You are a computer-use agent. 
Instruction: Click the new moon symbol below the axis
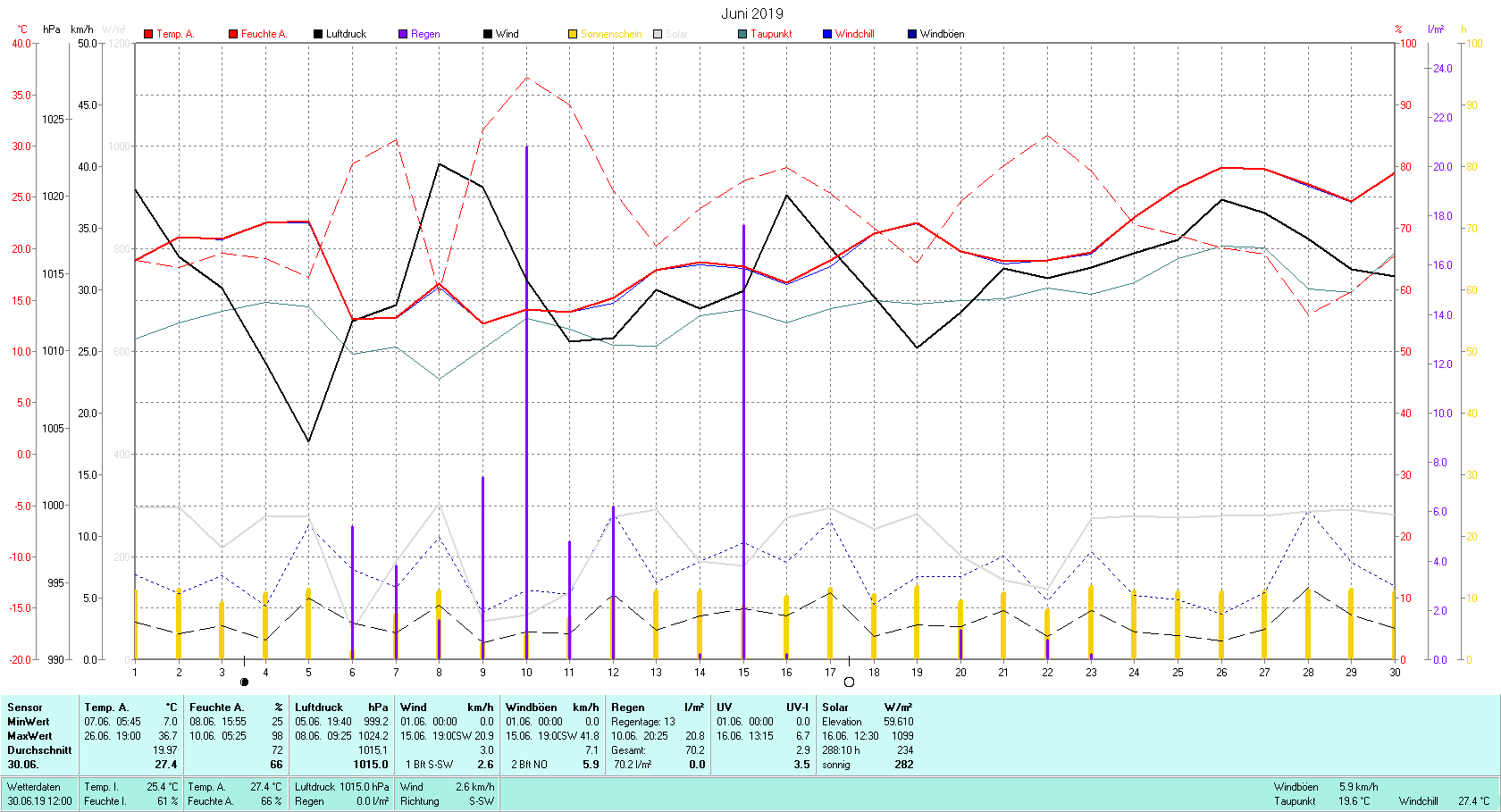click(244, 682)
